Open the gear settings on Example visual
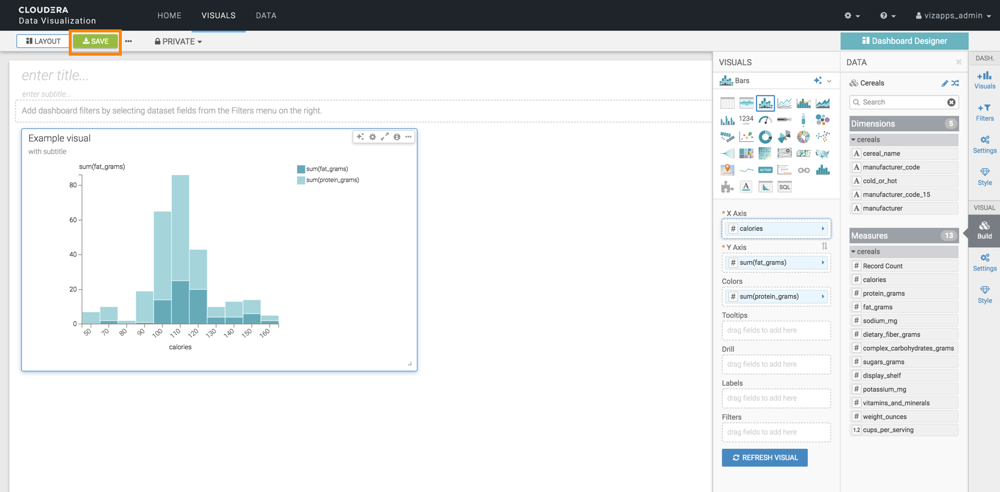 (373, 137)
